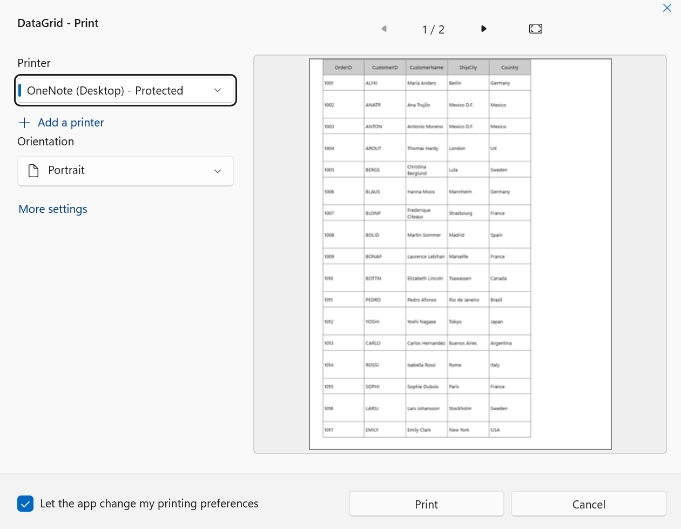Click the Lars Johansson cell
681x529 pixels.
click(426, 408)
